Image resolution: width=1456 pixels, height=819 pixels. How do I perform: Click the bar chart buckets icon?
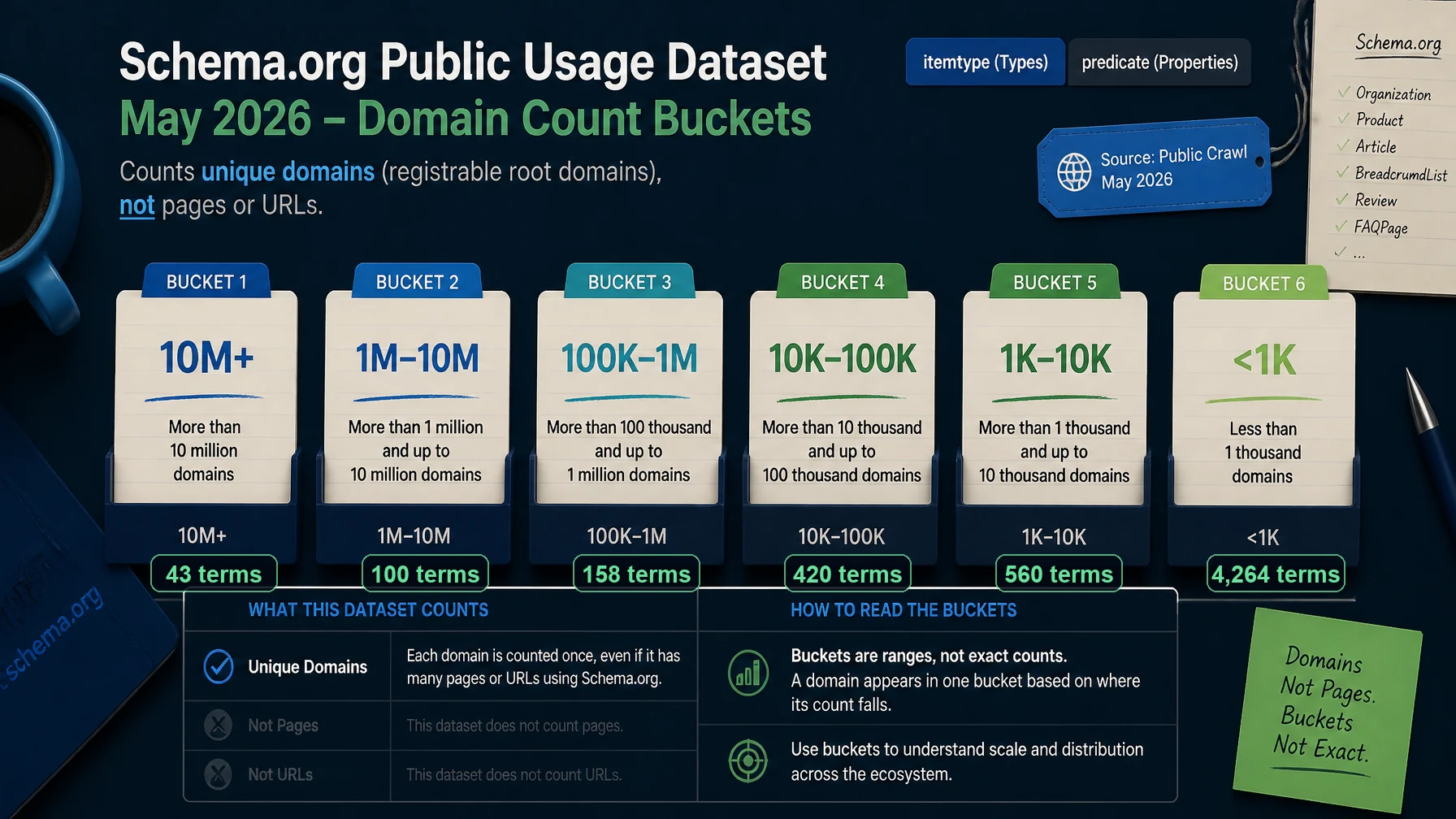point(748,674)
